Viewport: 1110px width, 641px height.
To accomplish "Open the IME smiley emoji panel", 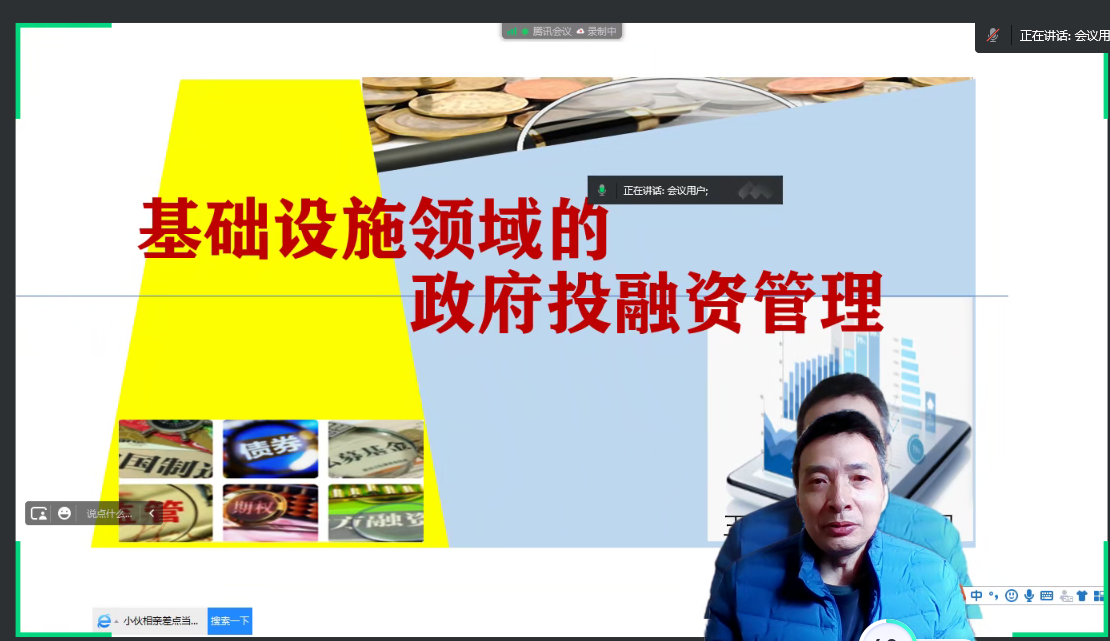I will [1012, 595].
